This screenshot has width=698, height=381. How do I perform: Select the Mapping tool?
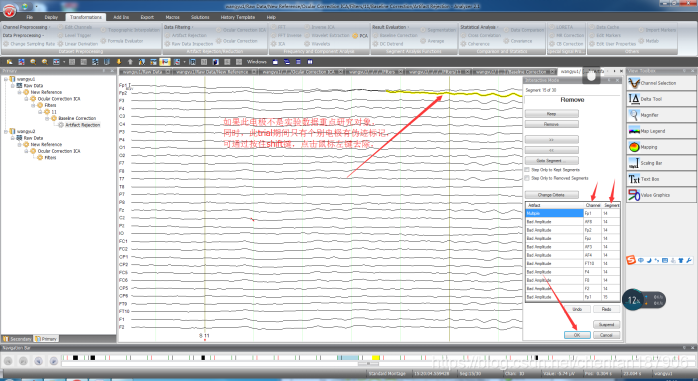[661, 147]
